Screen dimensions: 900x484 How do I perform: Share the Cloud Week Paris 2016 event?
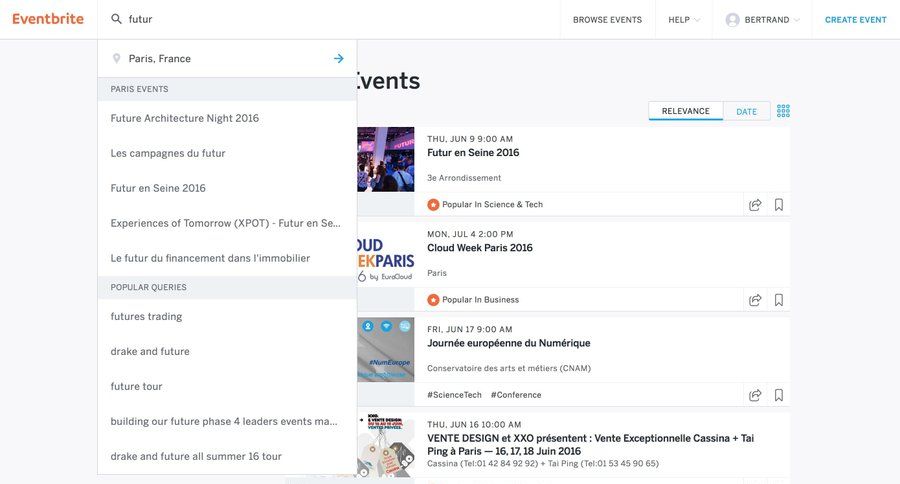coord(755,300)
